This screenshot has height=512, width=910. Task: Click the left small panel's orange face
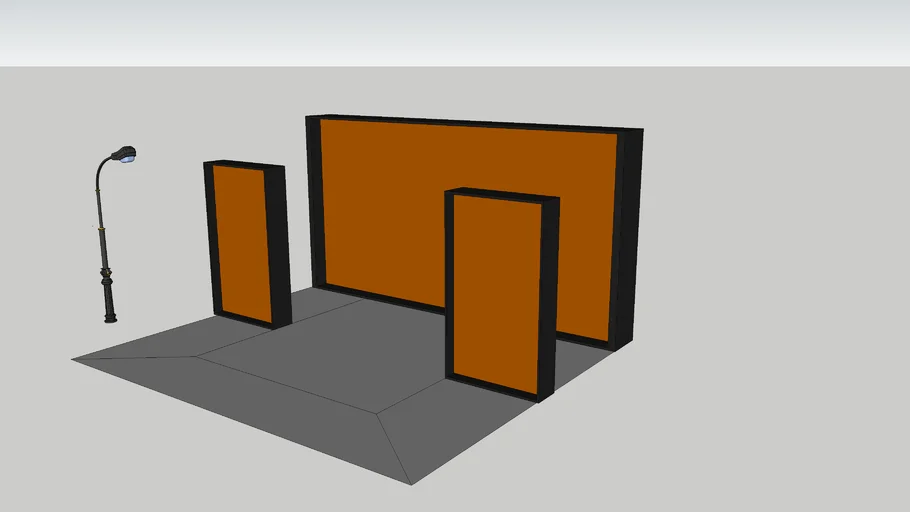[x=241, y=243]
